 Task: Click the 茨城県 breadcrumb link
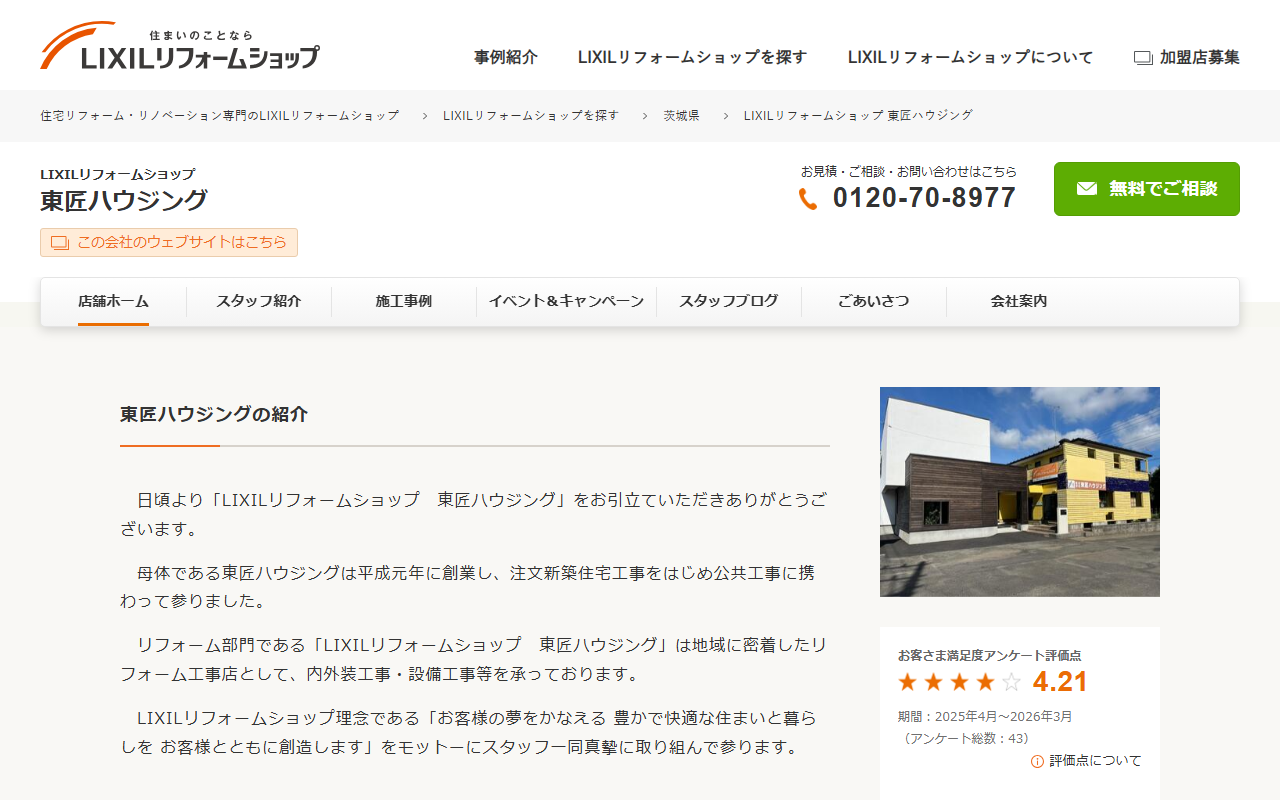click(682, 116)
